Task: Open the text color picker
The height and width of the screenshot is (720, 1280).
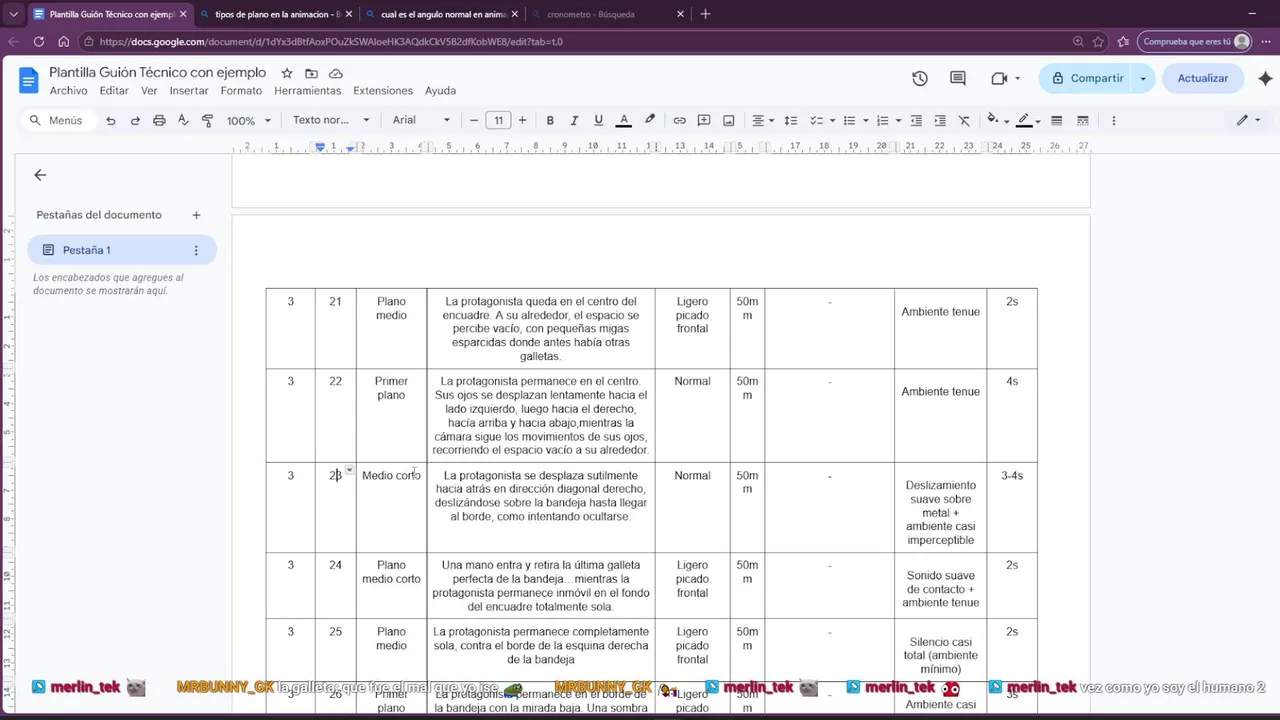Action: point(624,120)
